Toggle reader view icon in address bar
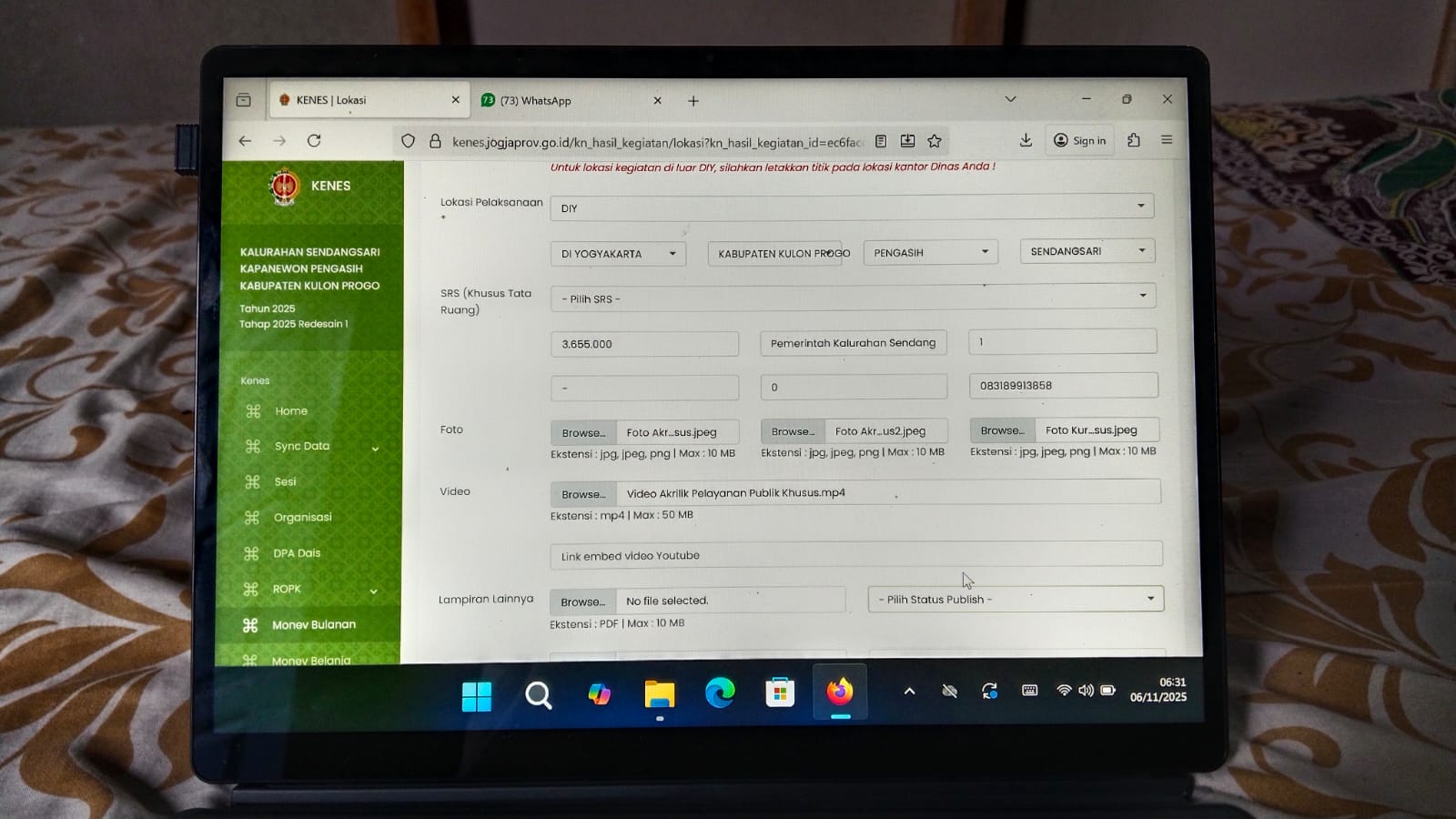The image size is (1456, 819). (x=881, y=141)
